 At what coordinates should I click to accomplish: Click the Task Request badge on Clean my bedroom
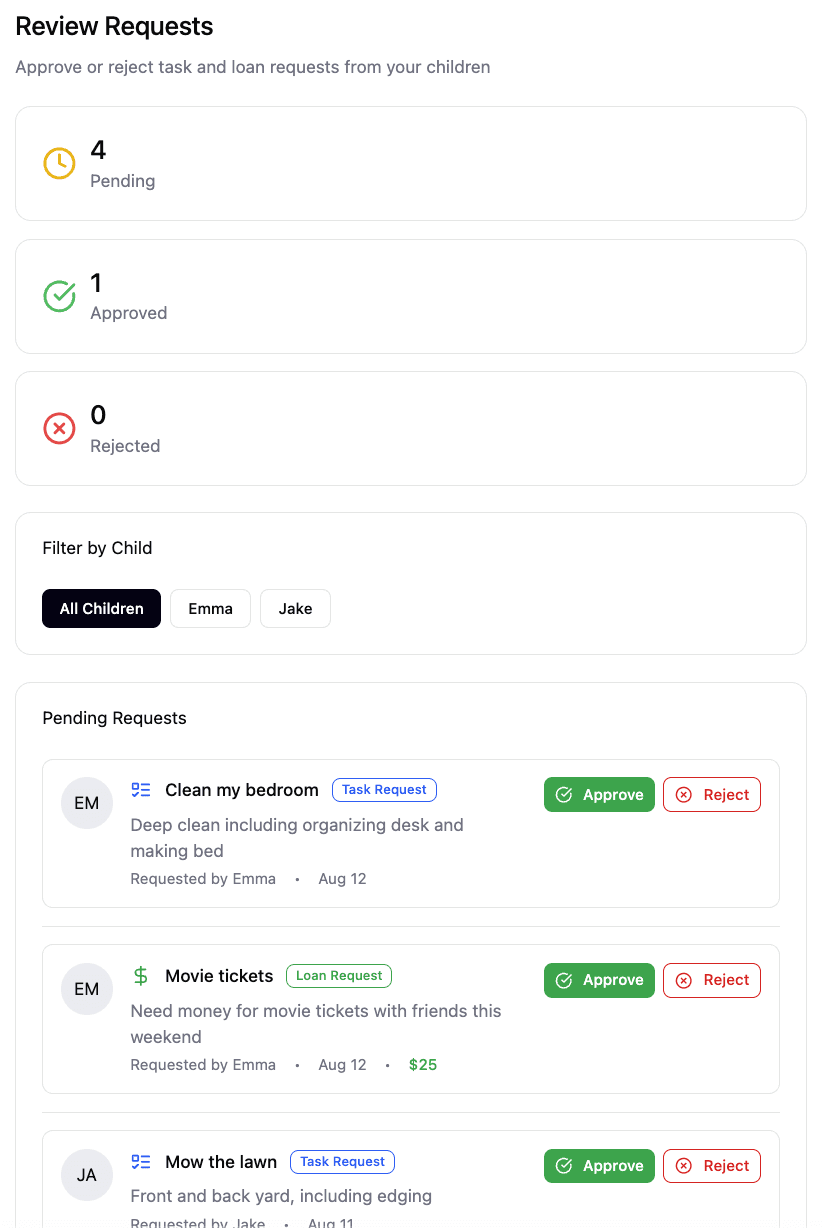click(384, 790)
